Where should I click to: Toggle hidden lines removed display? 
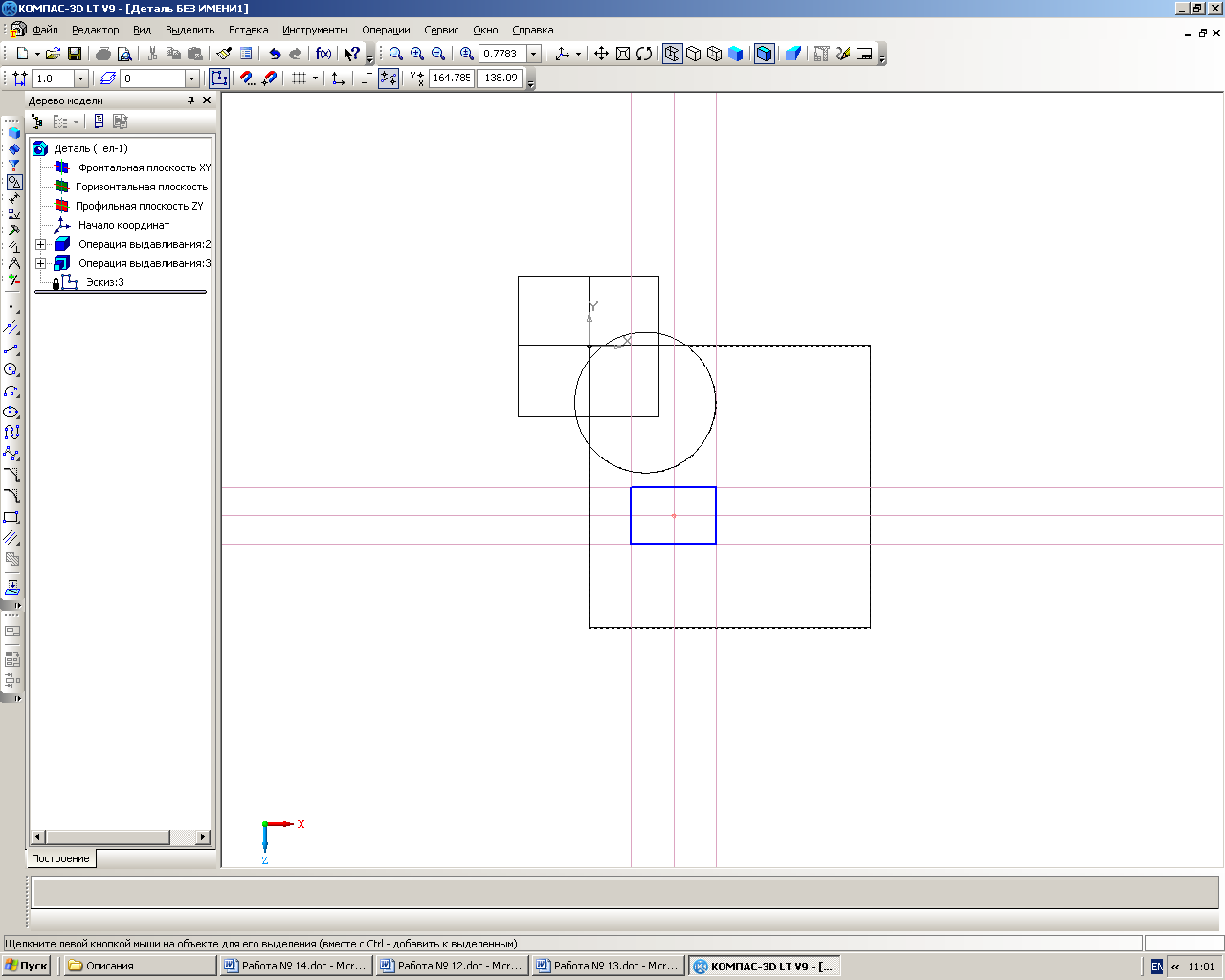[x=694, y=54]
